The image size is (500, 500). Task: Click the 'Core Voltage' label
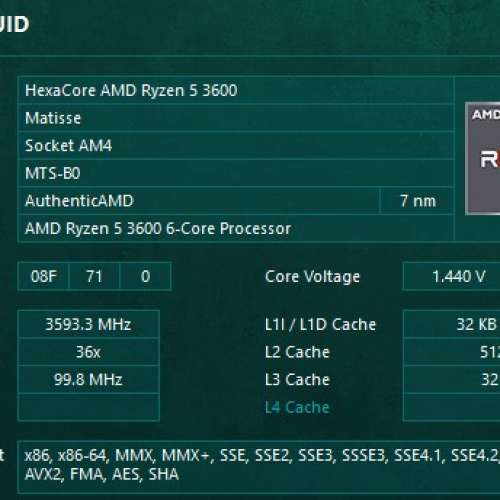(x=312, y=277)
